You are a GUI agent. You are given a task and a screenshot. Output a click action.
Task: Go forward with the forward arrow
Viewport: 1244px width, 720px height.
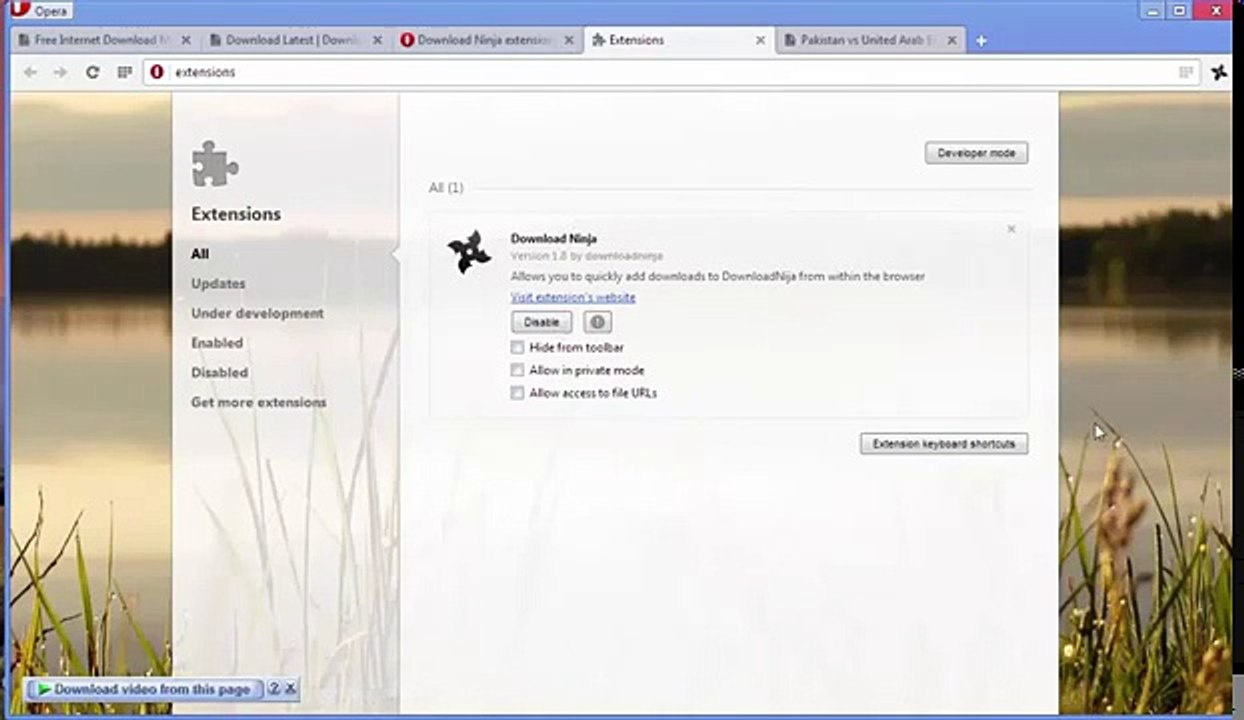coord(60,72)
